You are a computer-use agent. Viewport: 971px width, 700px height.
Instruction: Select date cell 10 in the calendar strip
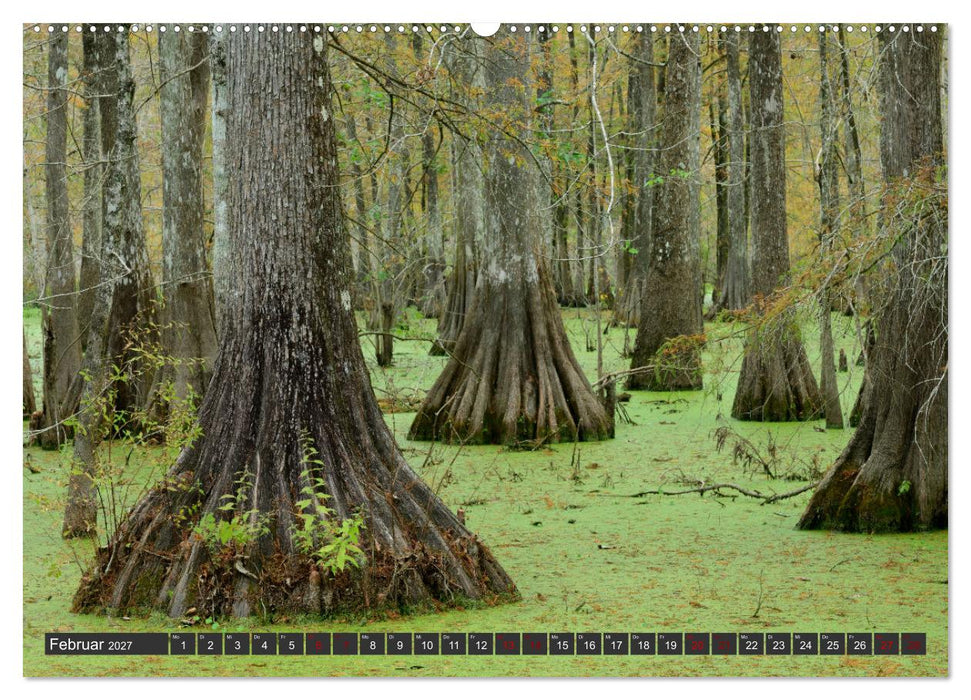[x=427, y=644]
